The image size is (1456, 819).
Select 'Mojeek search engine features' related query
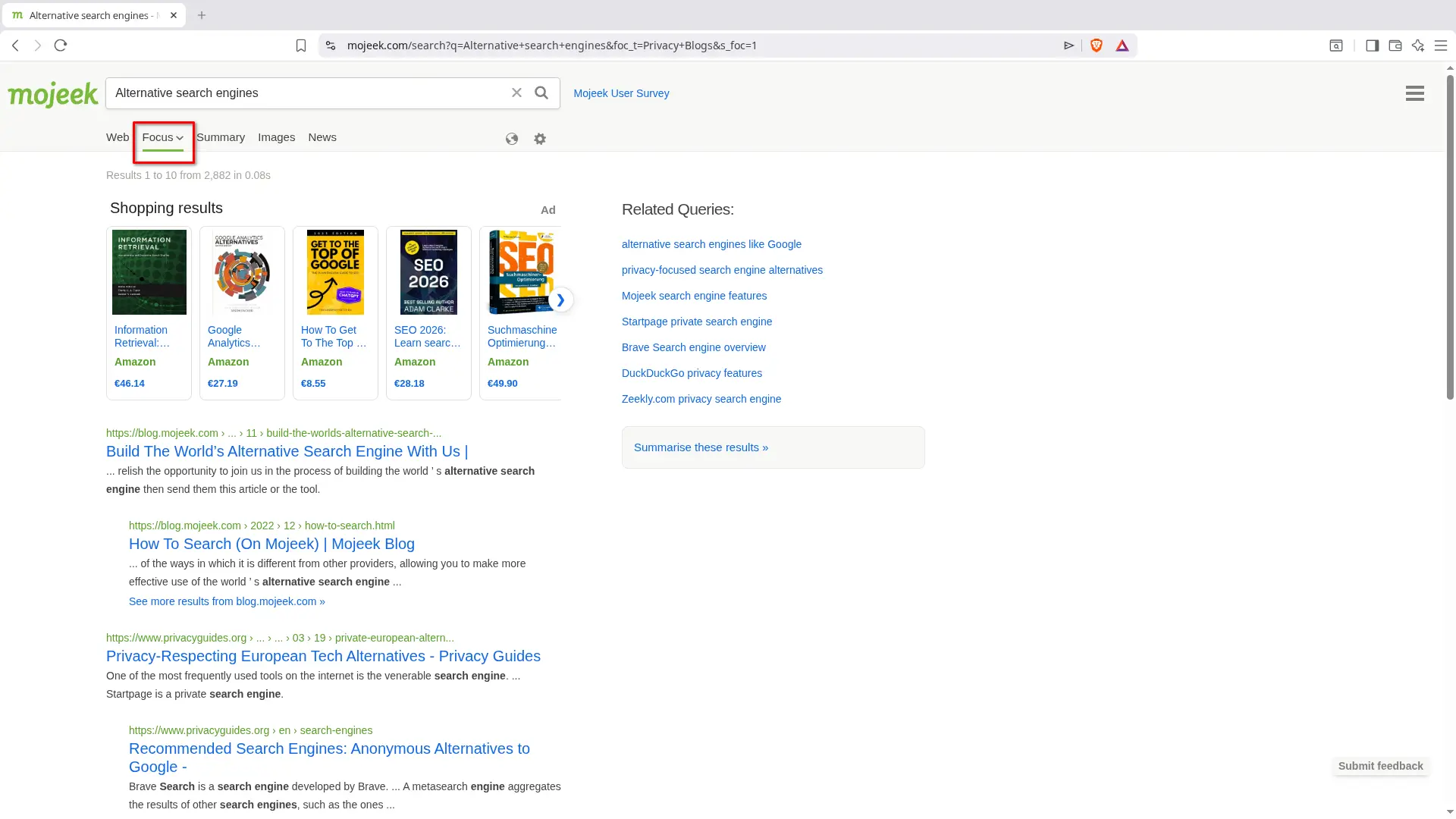694,296
